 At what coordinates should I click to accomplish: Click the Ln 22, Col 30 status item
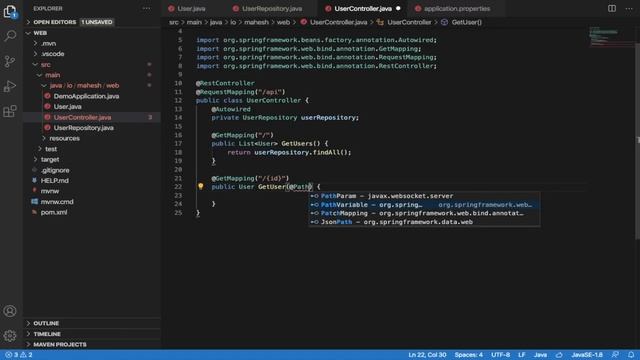(427, 355)
